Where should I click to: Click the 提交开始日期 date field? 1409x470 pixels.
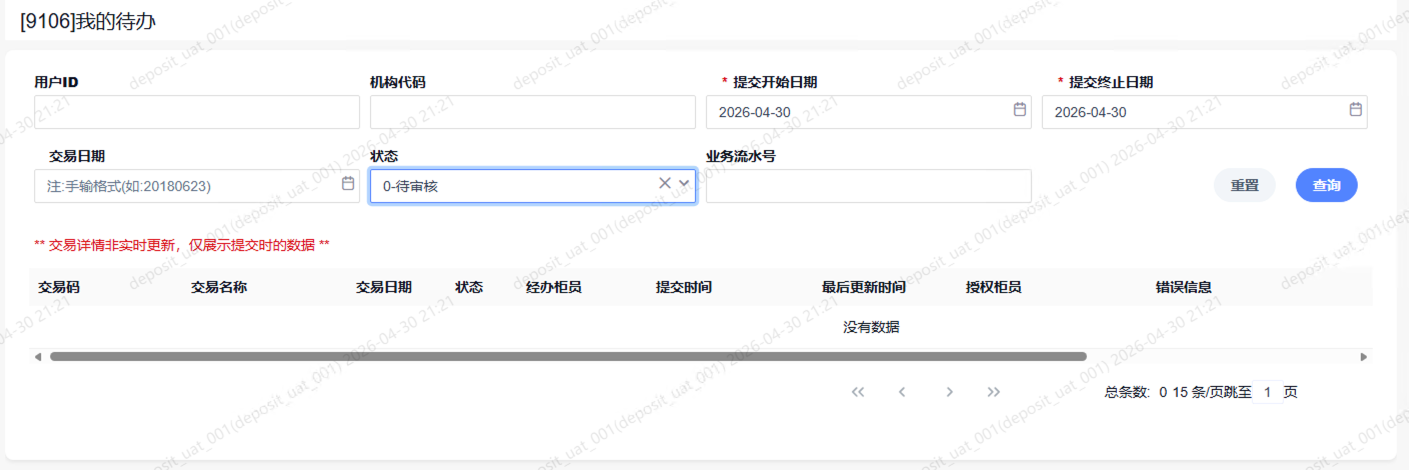[x=869, y=112]
